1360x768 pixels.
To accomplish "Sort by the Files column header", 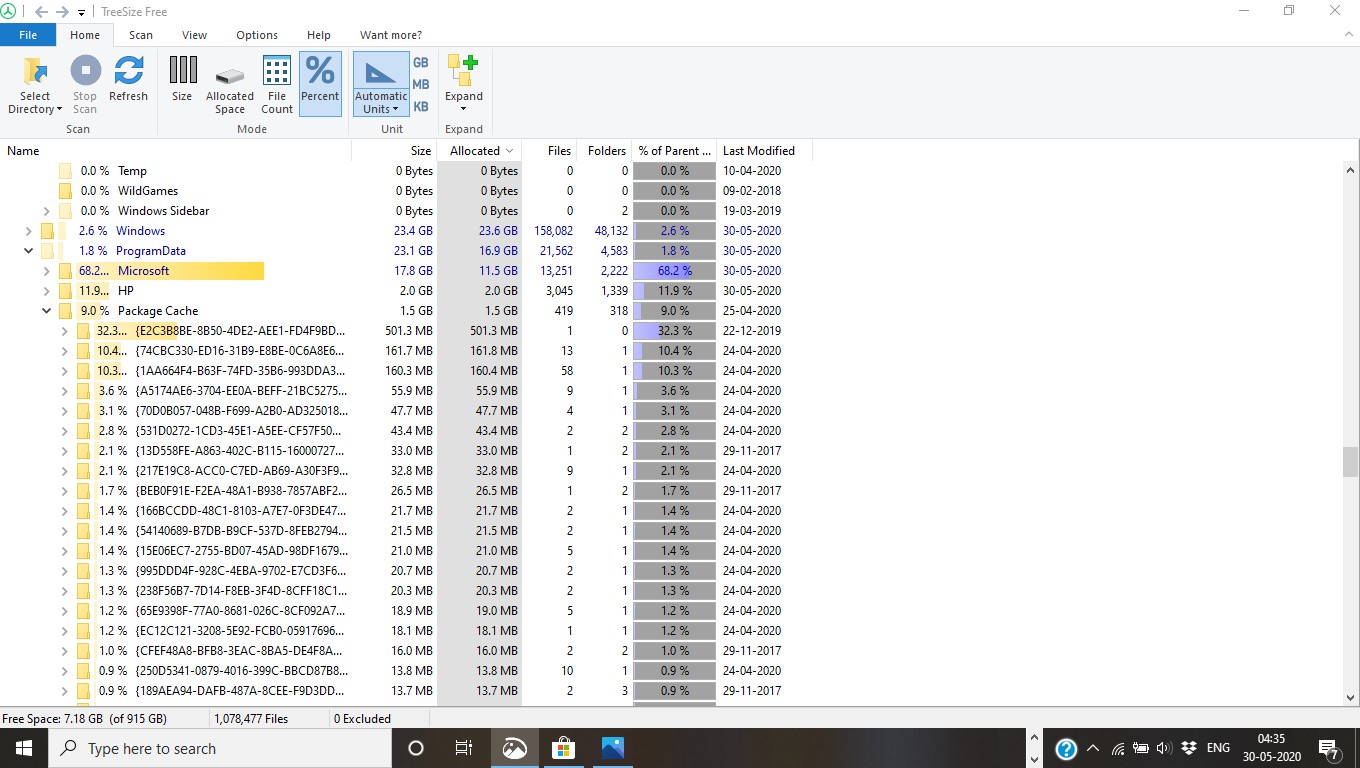I will [549, 151].
